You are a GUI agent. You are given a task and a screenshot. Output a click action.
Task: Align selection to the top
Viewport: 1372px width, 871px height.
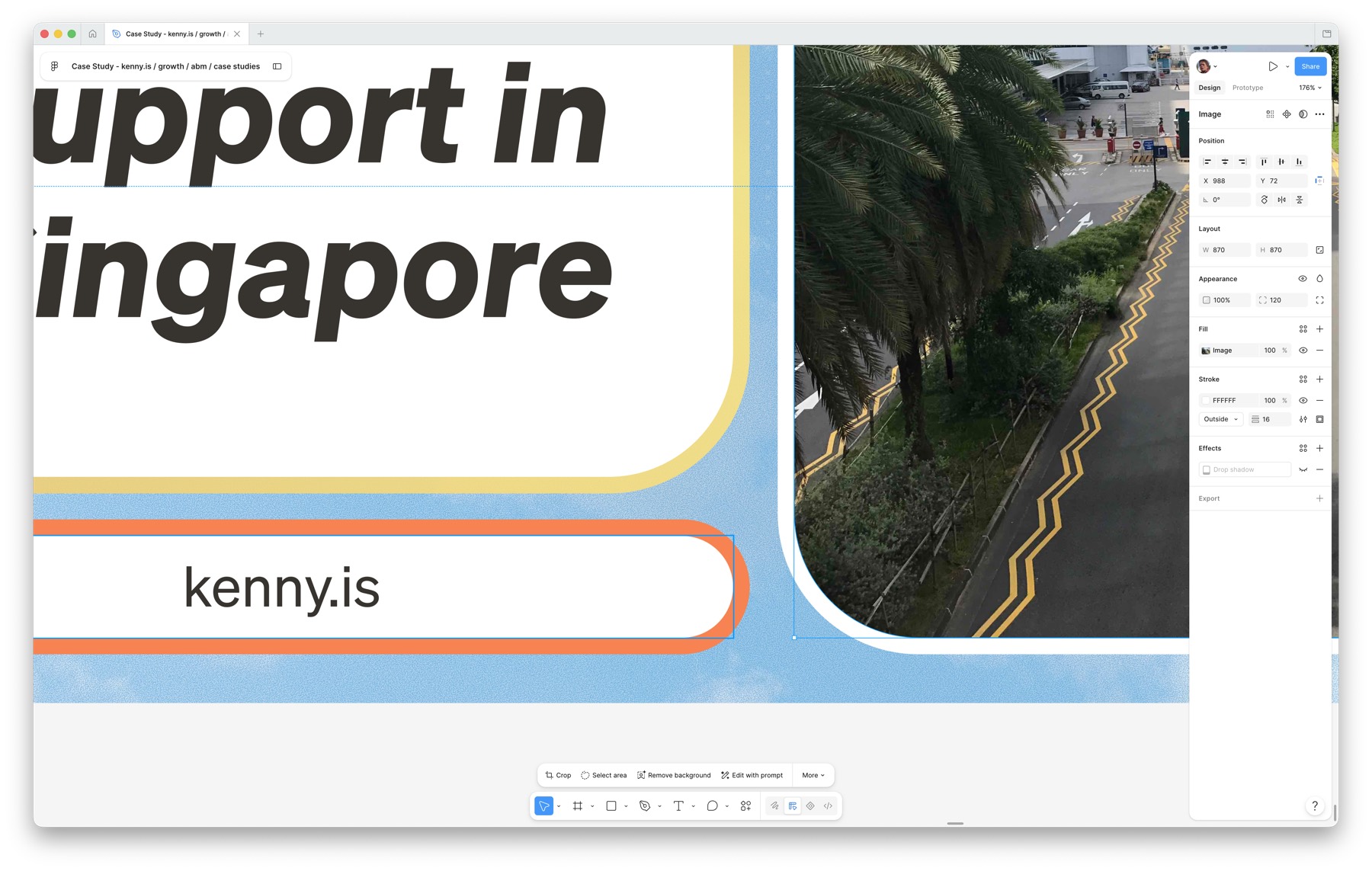1264,162
